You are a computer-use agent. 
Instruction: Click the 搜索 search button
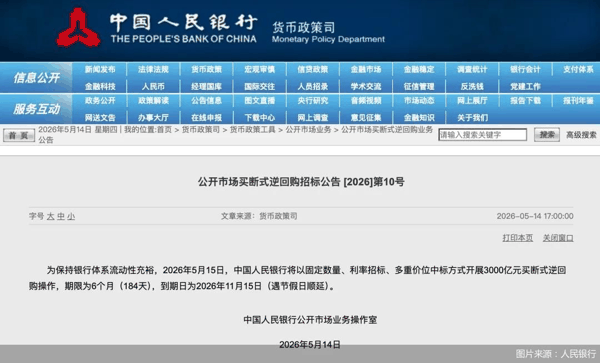pos(547,135)
